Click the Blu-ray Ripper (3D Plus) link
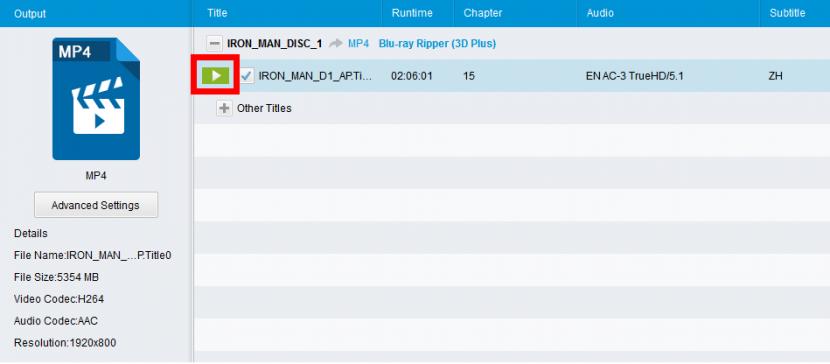830x364 pixels. click(437, 43)
